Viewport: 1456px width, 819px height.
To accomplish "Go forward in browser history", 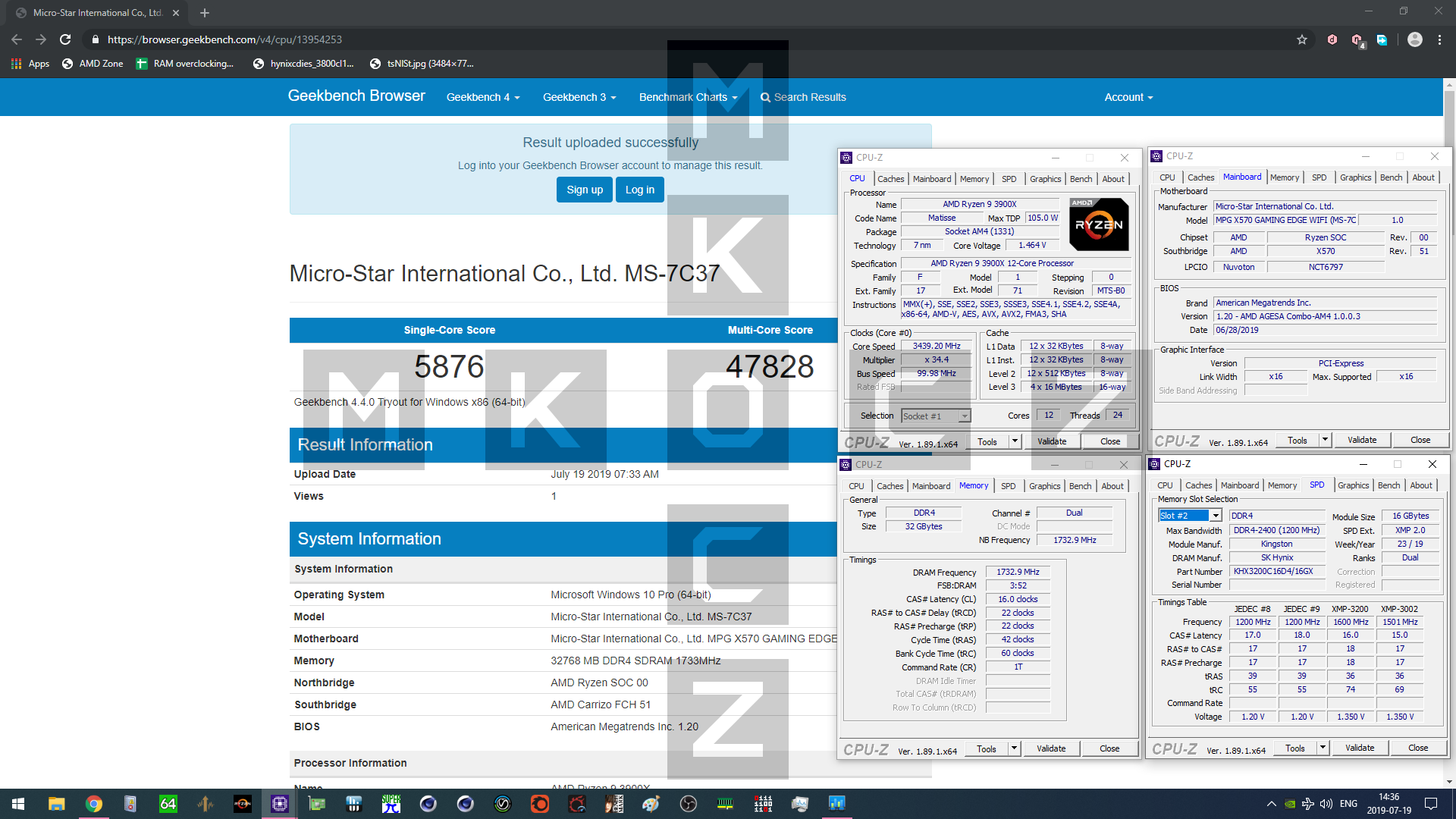I will (x=41, y=39).
